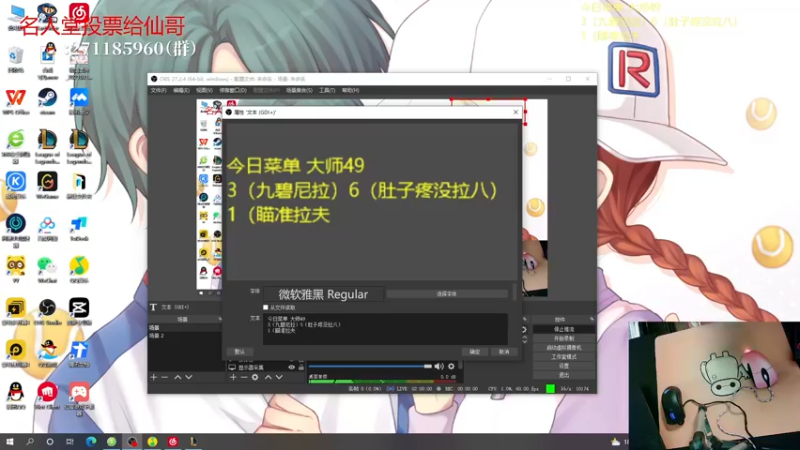Confirm with the 确定 button
This screenshot has height=450, width=800.
click(475, 352)
